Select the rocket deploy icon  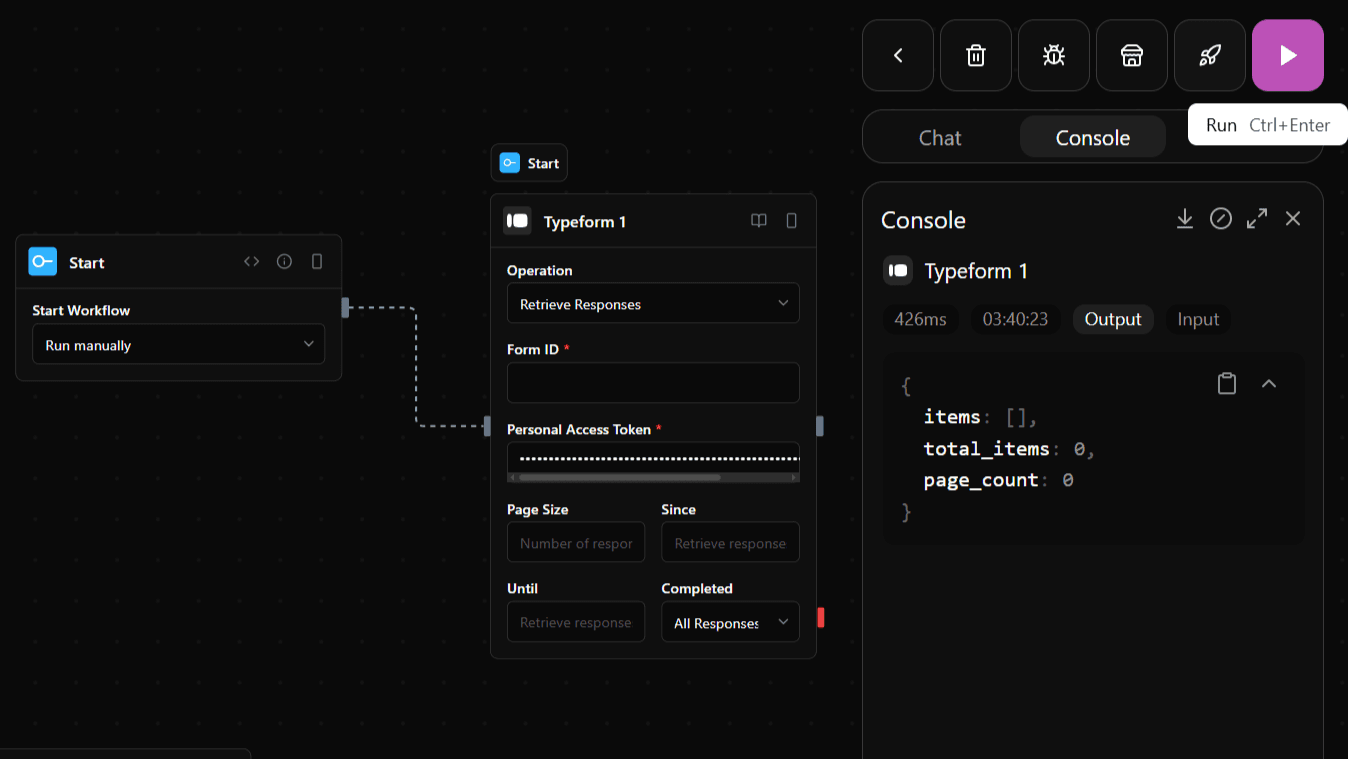pos(1209,55)
